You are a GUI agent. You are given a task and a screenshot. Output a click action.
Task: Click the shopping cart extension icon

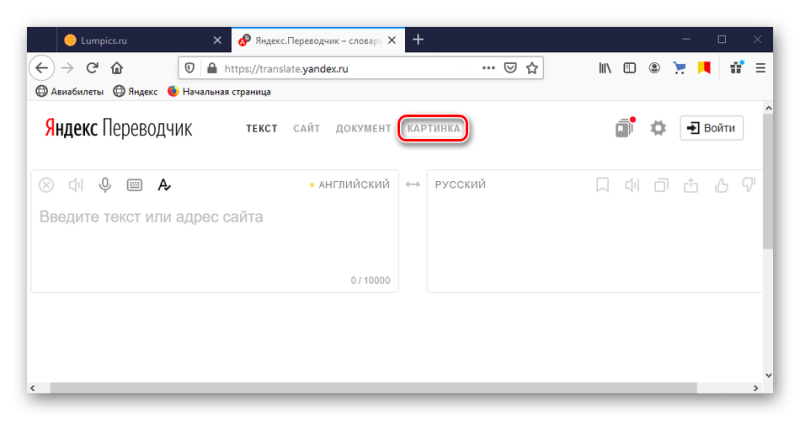click(x=679, y=68)
